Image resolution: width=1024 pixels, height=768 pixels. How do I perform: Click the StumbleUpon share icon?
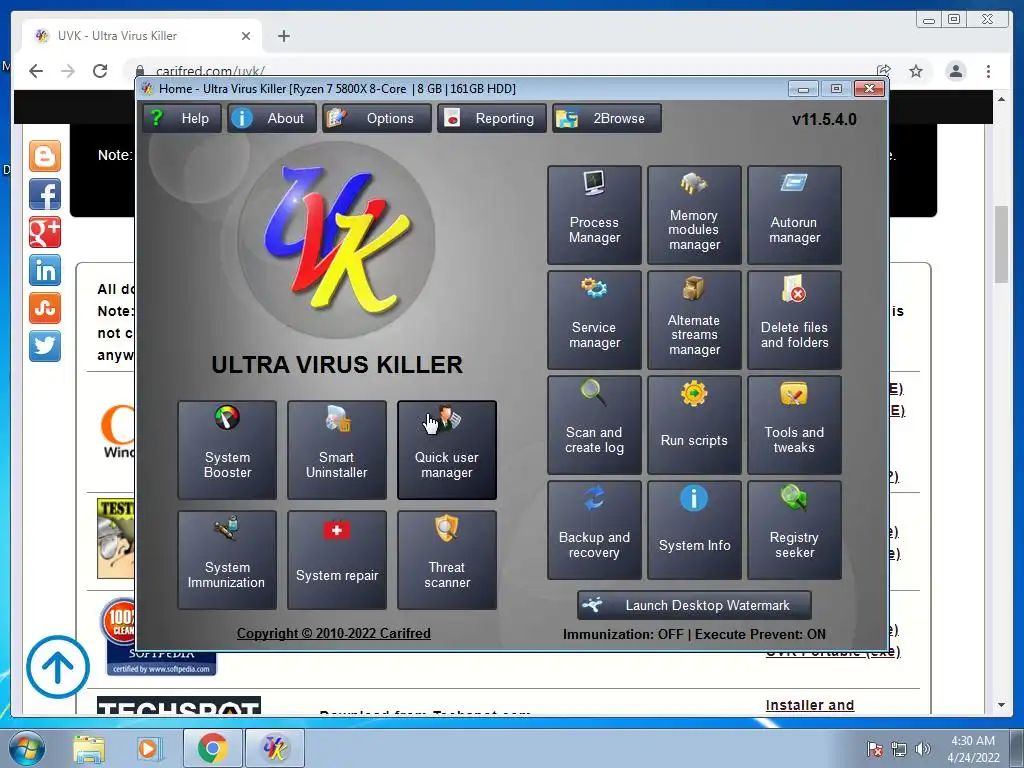(45, 308)
